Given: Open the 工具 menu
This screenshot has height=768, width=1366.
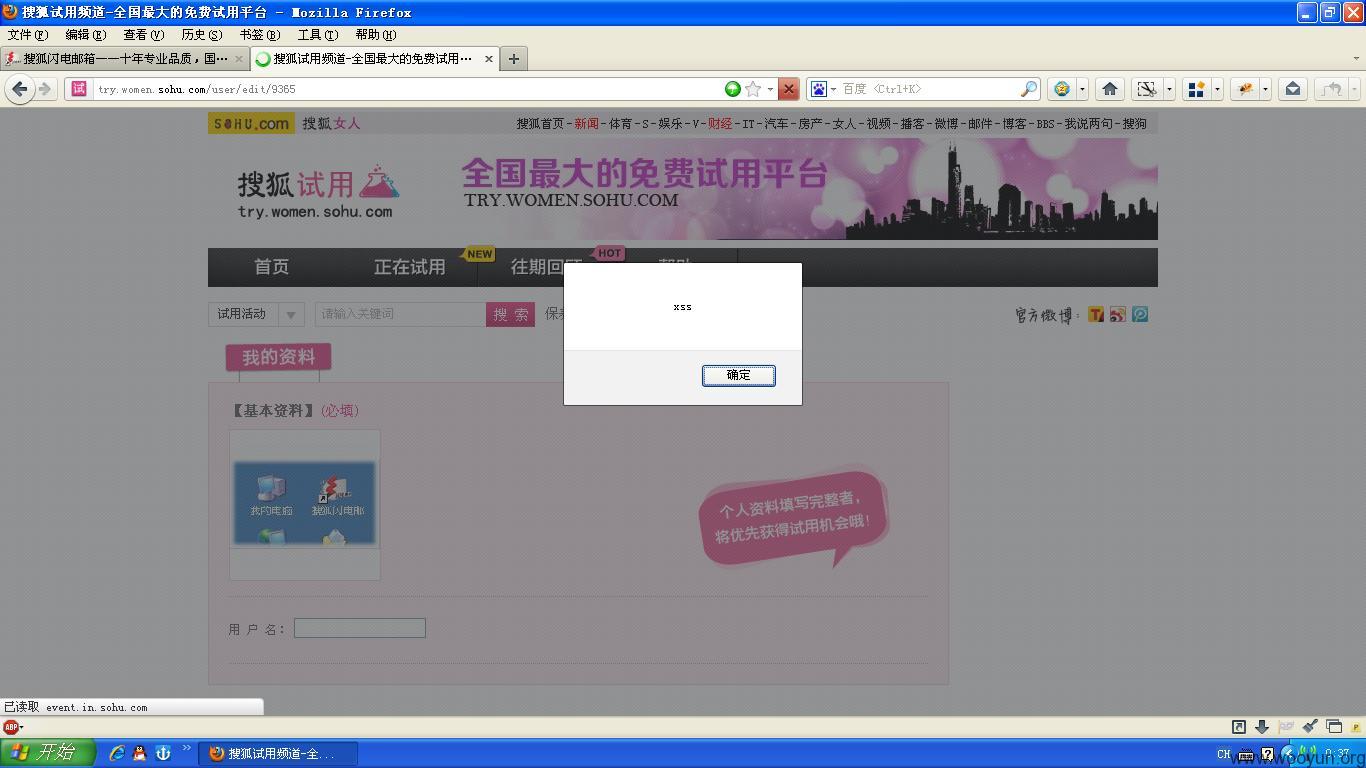Looking at the screenshot, I should (x=317, y=34).
